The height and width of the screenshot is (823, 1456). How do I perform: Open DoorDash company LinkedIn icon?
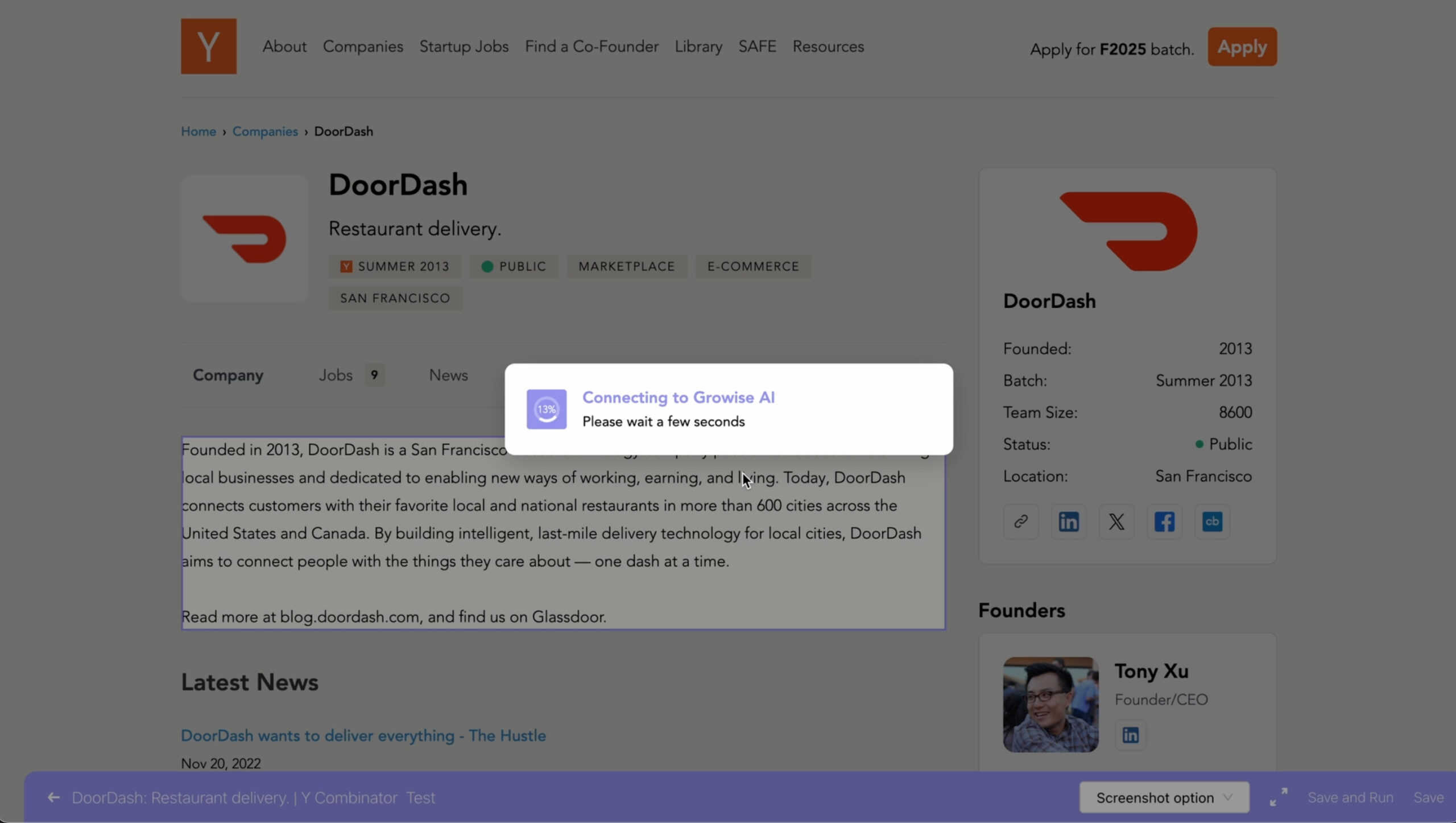(x=1069, y=521)
